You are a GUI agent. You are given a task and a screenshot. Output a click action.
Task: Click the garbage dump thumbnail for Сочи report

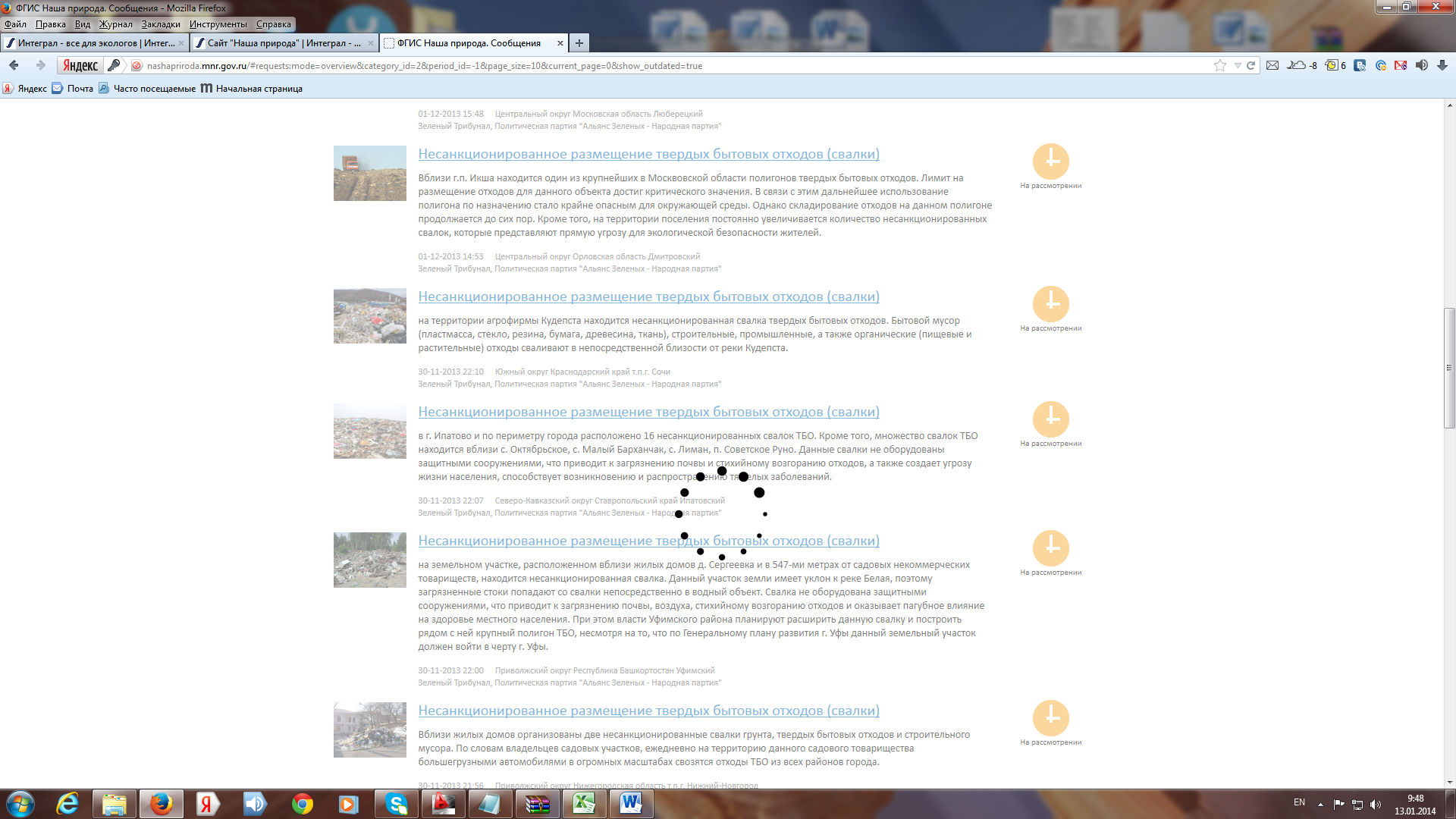tap(369, 316)
